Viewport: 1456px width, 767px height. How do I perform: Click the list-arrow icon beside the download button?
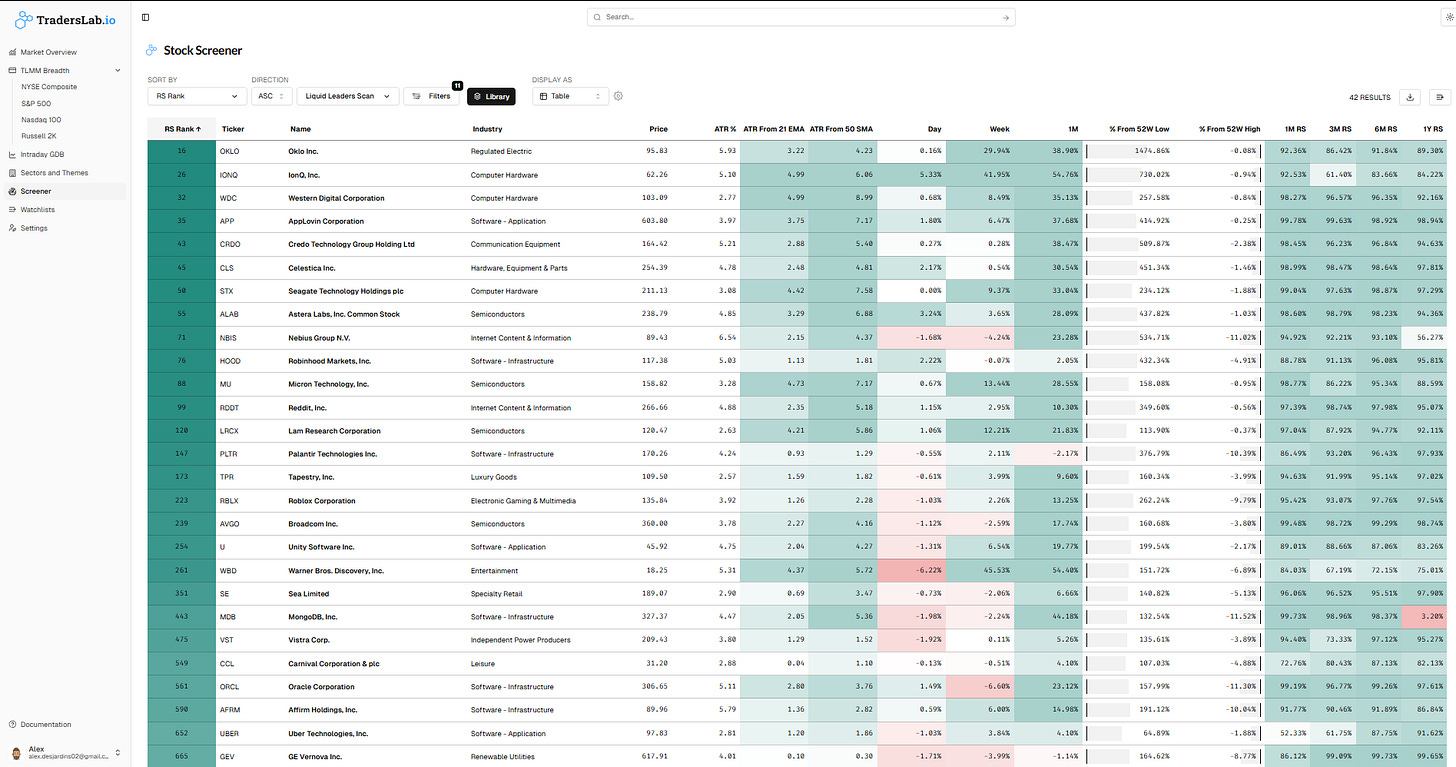(x=1441, y=97)
